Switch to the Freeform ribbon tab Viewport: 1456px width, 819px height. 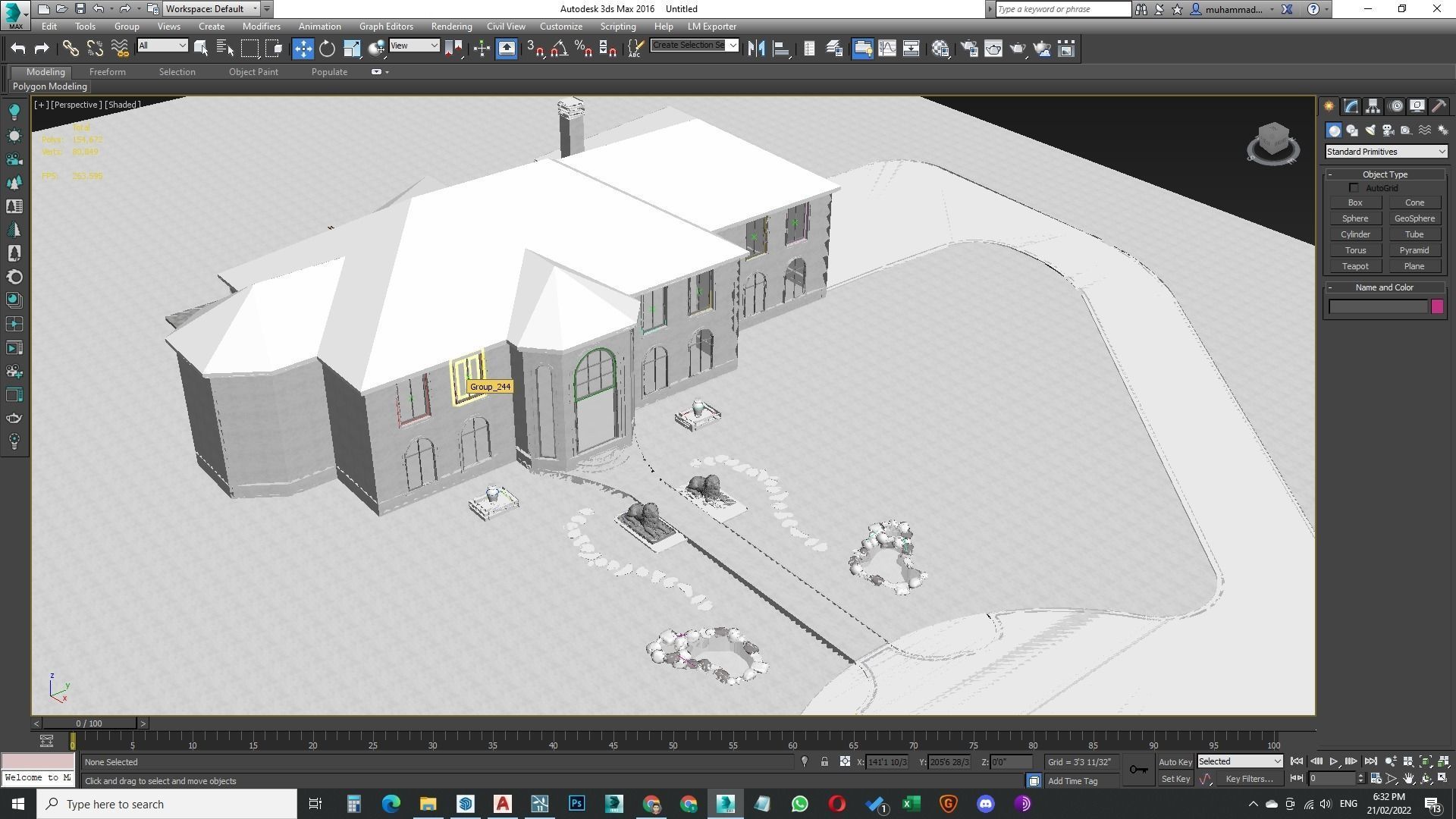pyautogui.click(x=107, y=72)
